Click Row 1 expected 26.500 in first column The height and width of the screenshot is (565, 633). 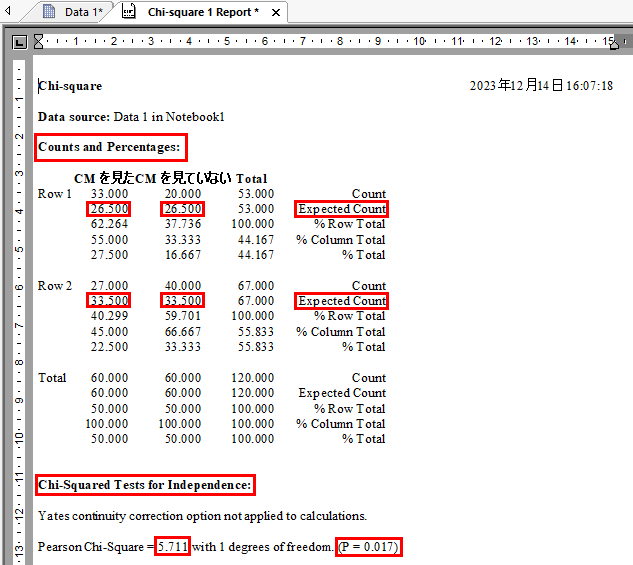pos(108,209)
